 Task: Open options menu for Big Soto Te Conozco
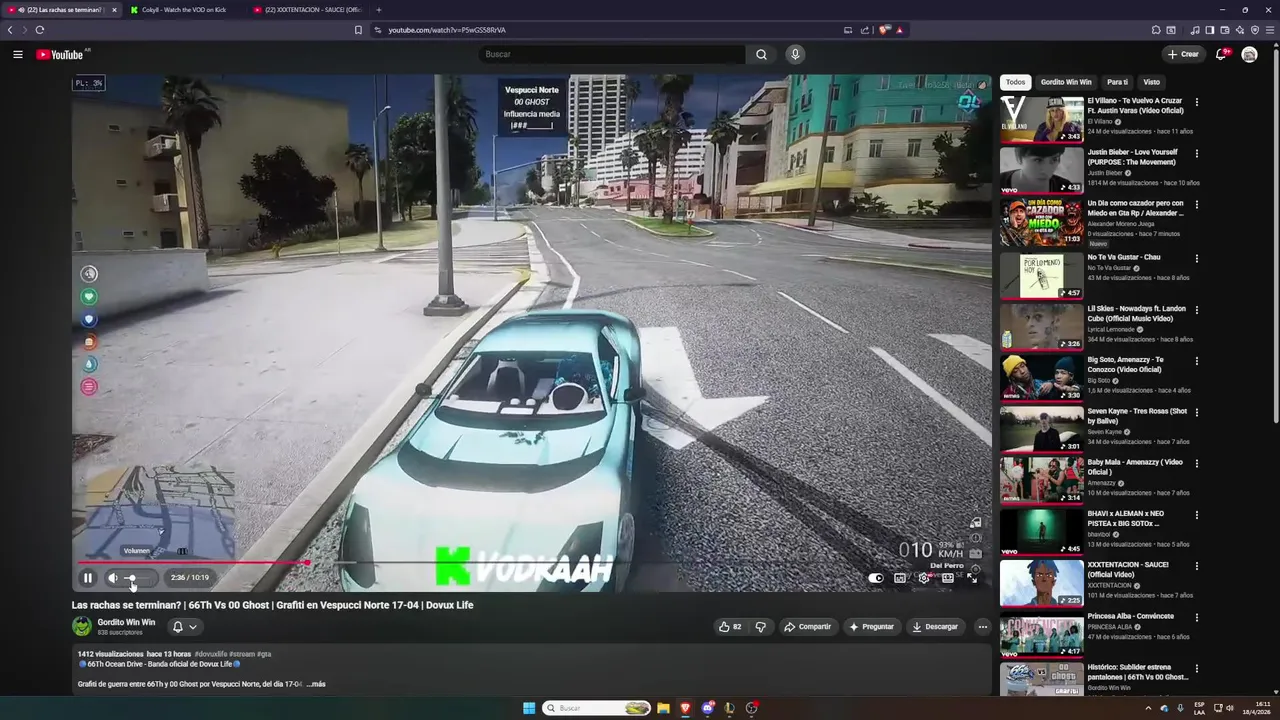pos(1196,361)
